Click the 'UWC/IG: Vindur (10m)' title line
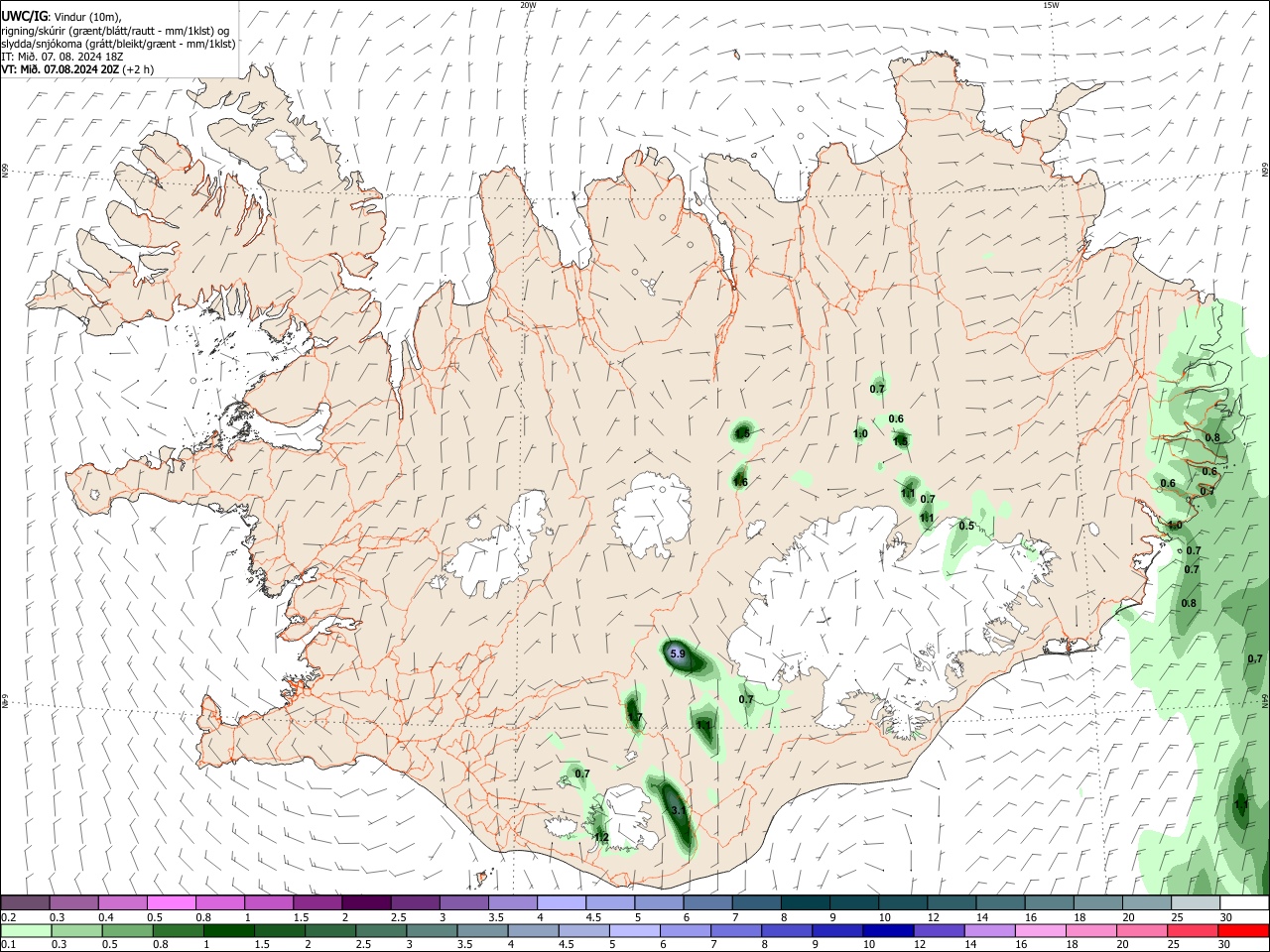 pyautogui.click(x=62, y=17)
